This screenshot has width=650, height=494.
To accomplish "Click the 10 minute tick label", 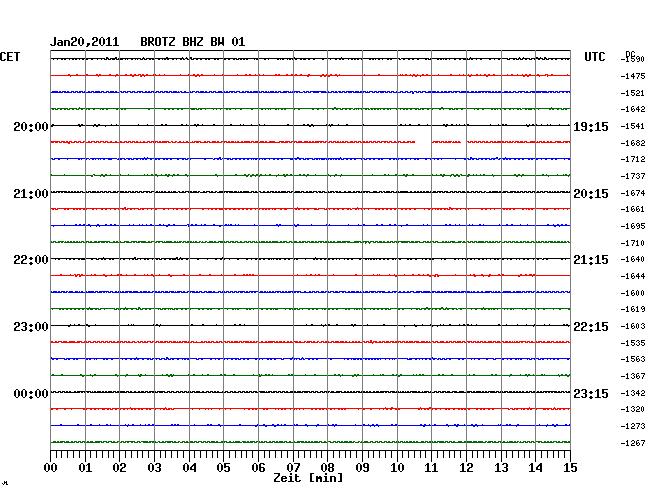I will click(396, 467).
